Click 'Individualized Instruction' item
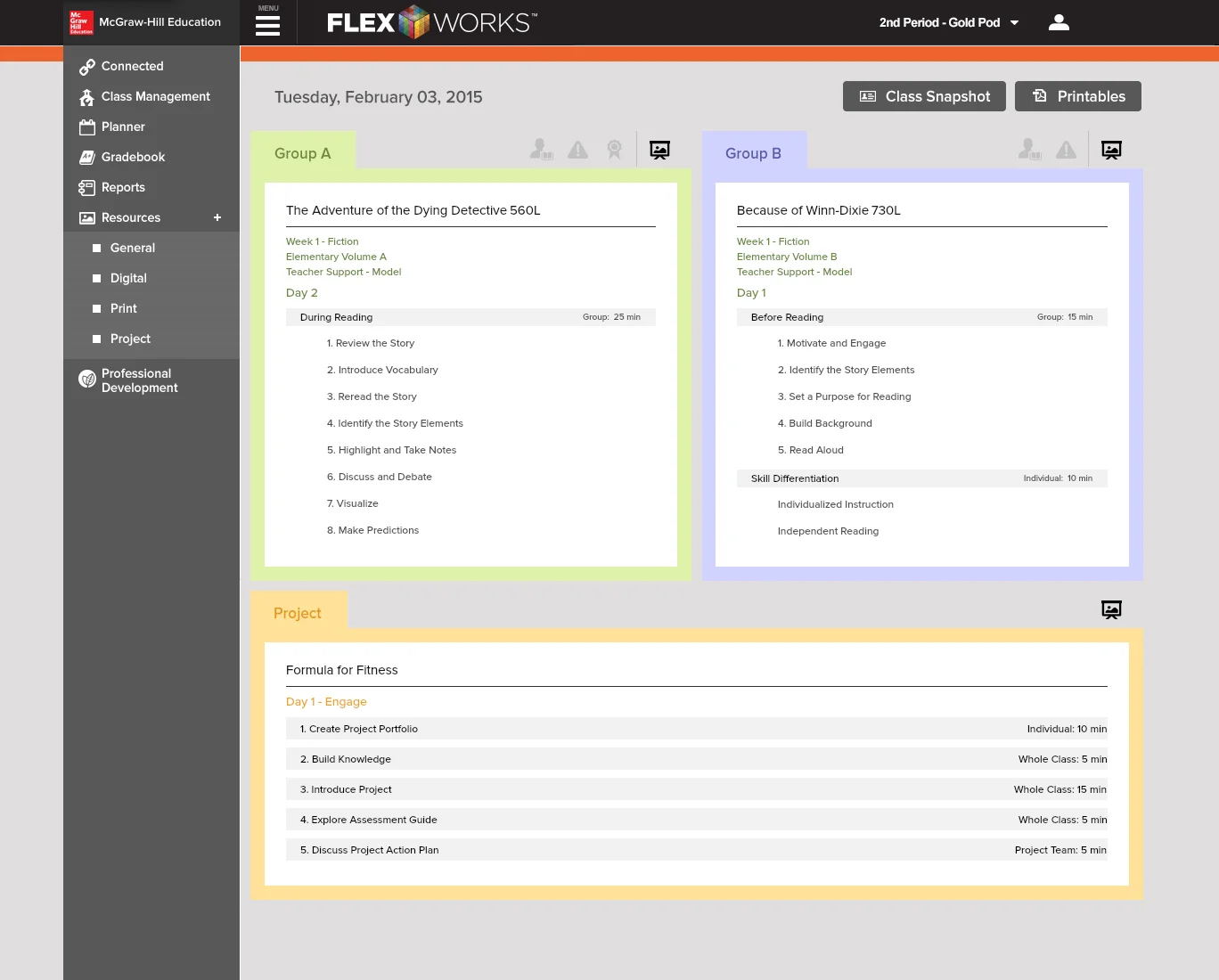1219x980 pixels. [835, 504]
